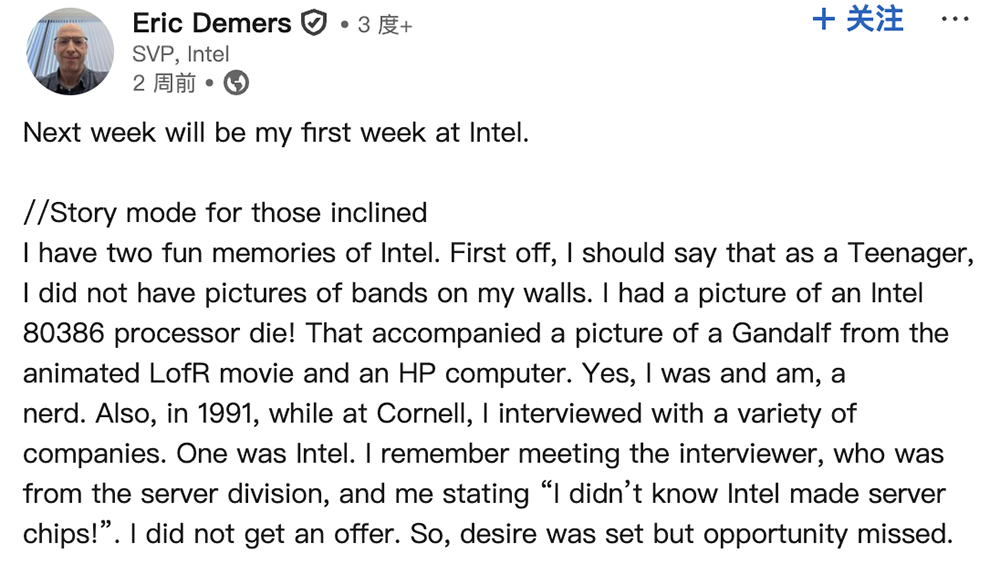Click the "3 度+" connection degree label

click(385, 26)
